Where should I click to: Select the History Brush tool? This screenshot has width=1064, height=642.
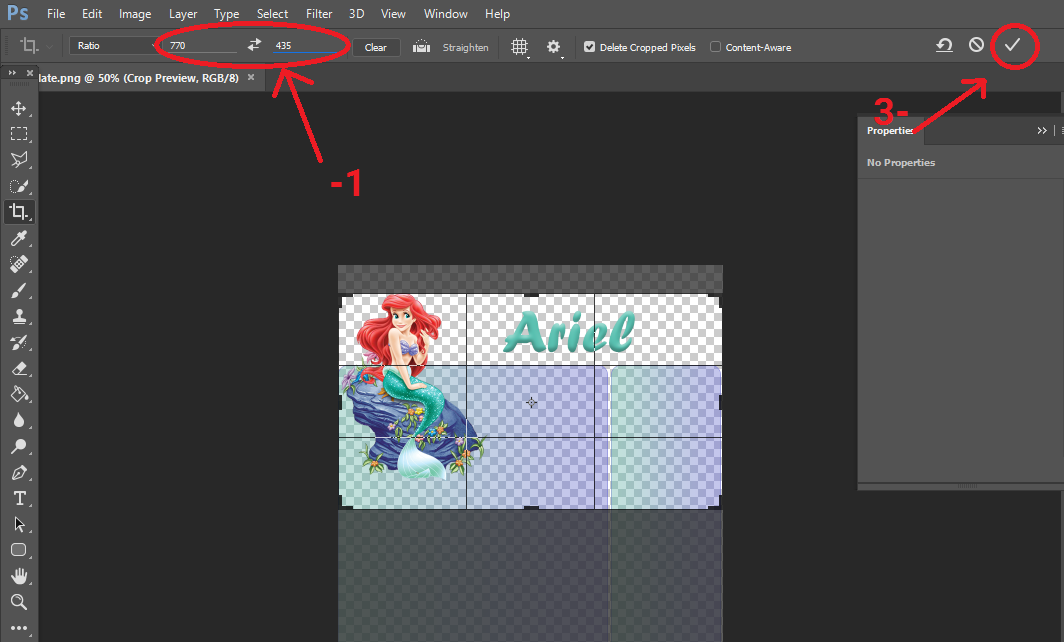tap(18, 343)
